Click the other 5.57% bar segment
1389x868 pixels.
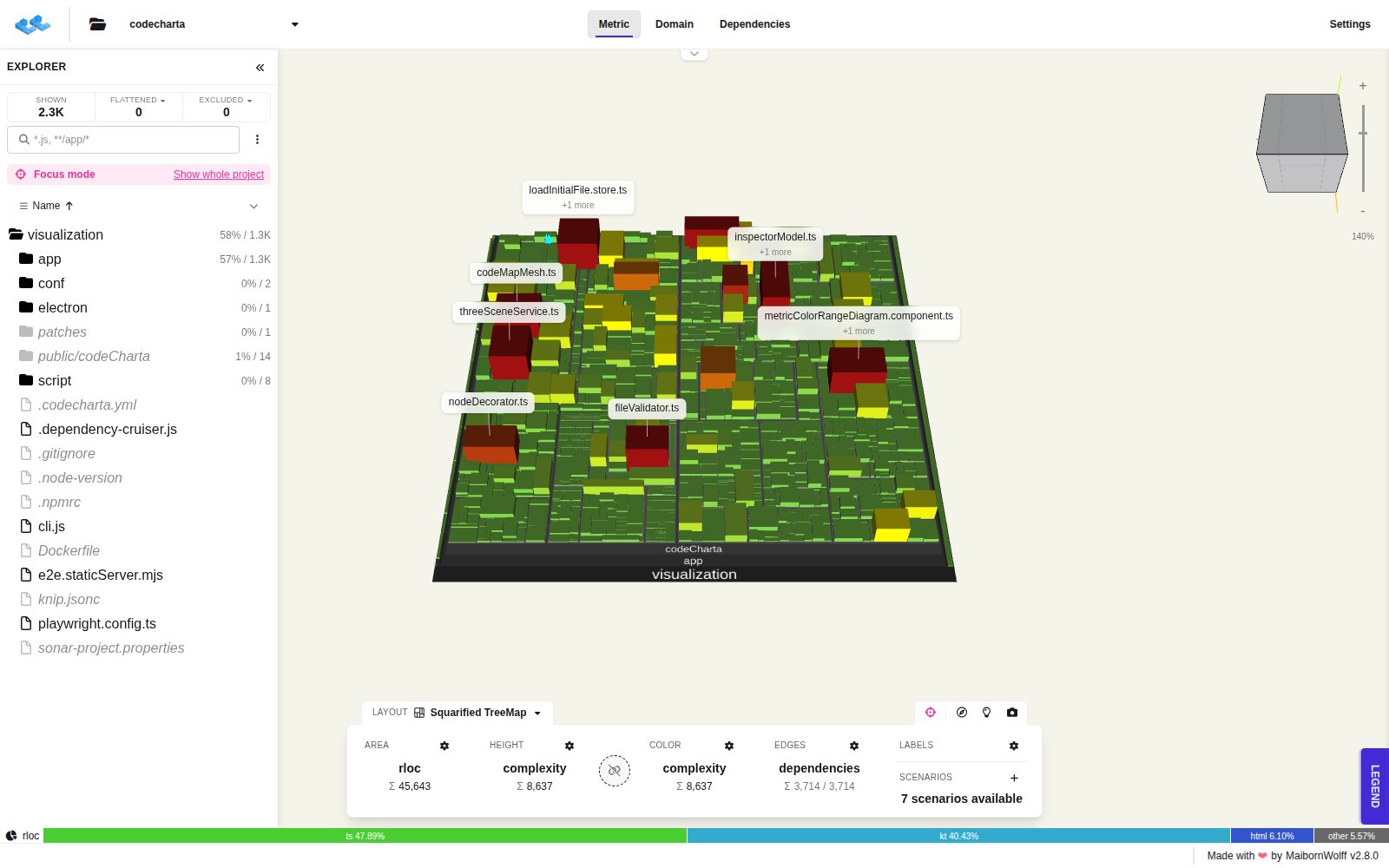1352,836
